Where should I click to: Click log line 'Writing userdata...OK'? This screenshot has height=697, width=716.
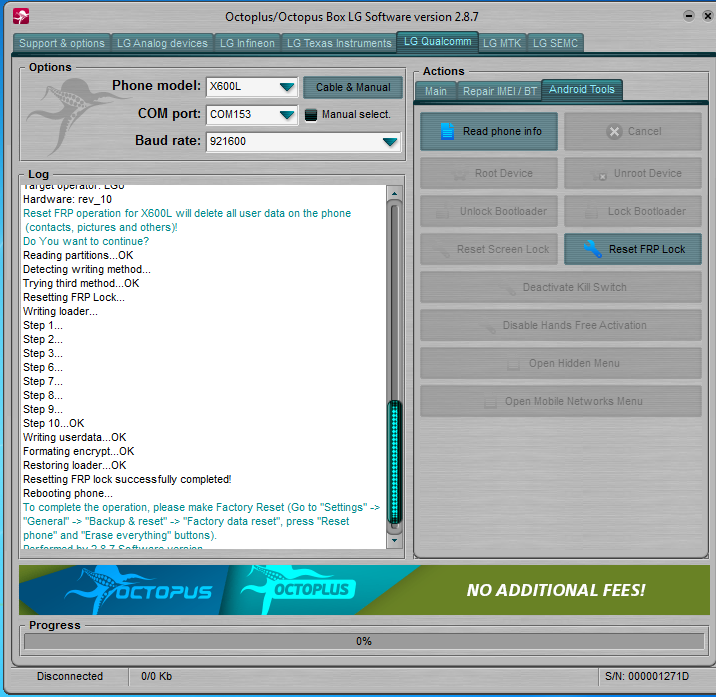[x=75, y=438]
